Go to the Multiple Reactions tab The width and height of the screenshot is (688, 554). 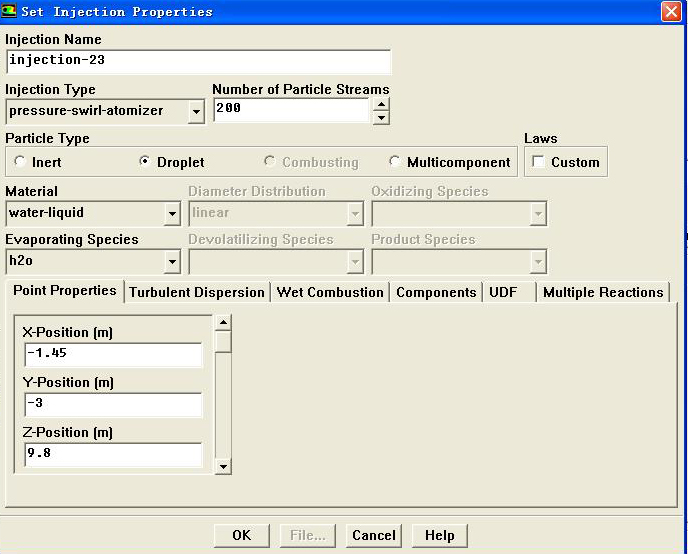603,292
